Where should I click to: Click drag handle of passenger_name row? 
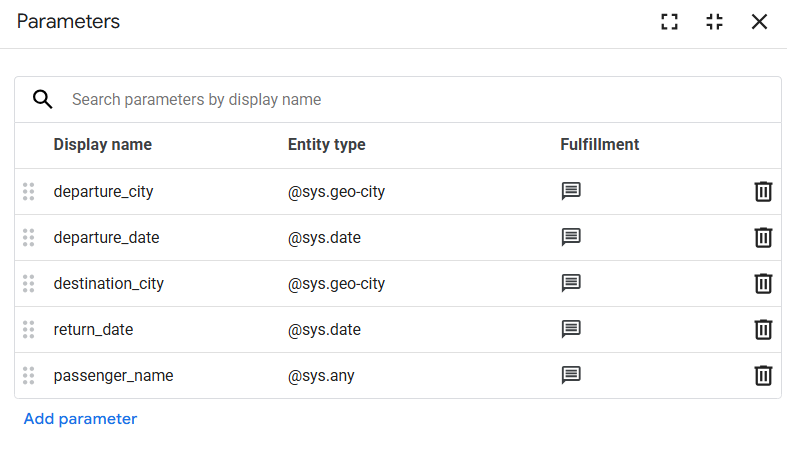point(29,375)
